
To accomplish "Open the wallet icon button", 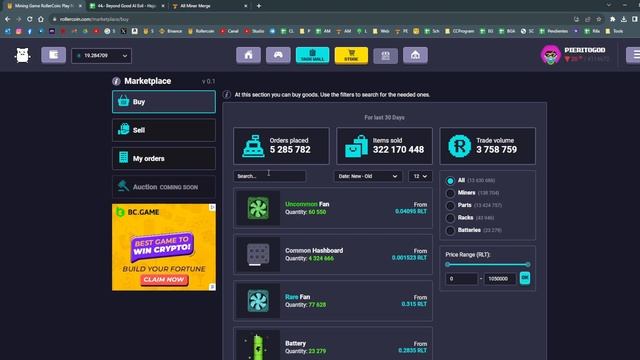I will pos(53,55).
